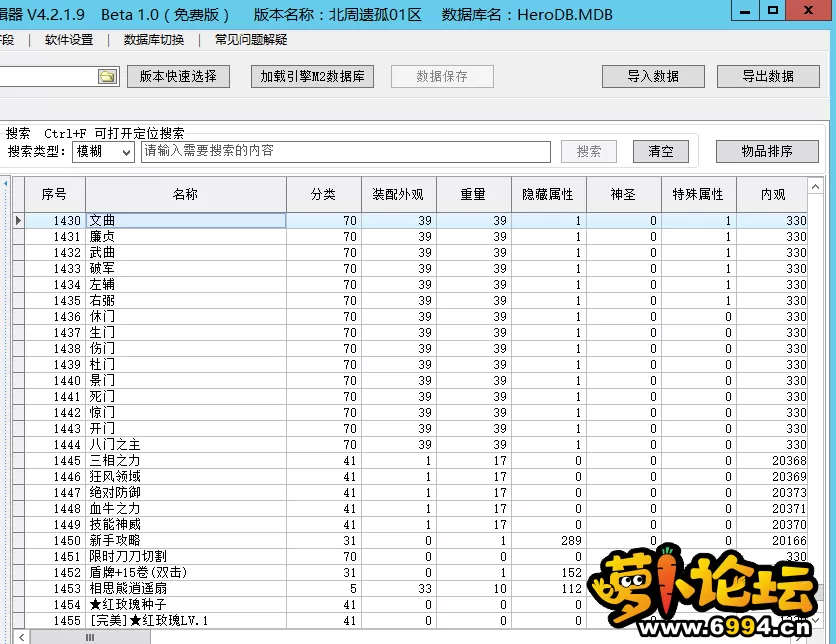Select the 血牛之力 name cell
Viewport: 836px width, 644px height.
click(186, 508)
